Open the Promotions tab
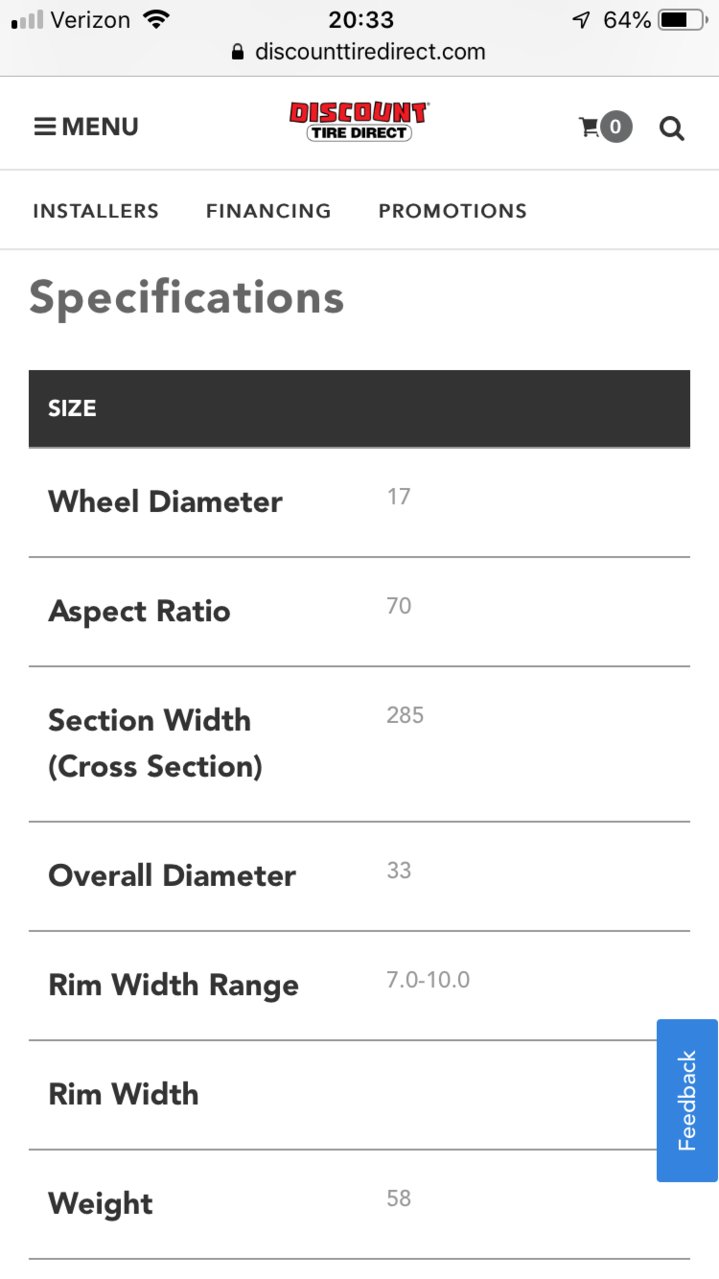This screenshot has width=719, height=1279. point(452,211)
